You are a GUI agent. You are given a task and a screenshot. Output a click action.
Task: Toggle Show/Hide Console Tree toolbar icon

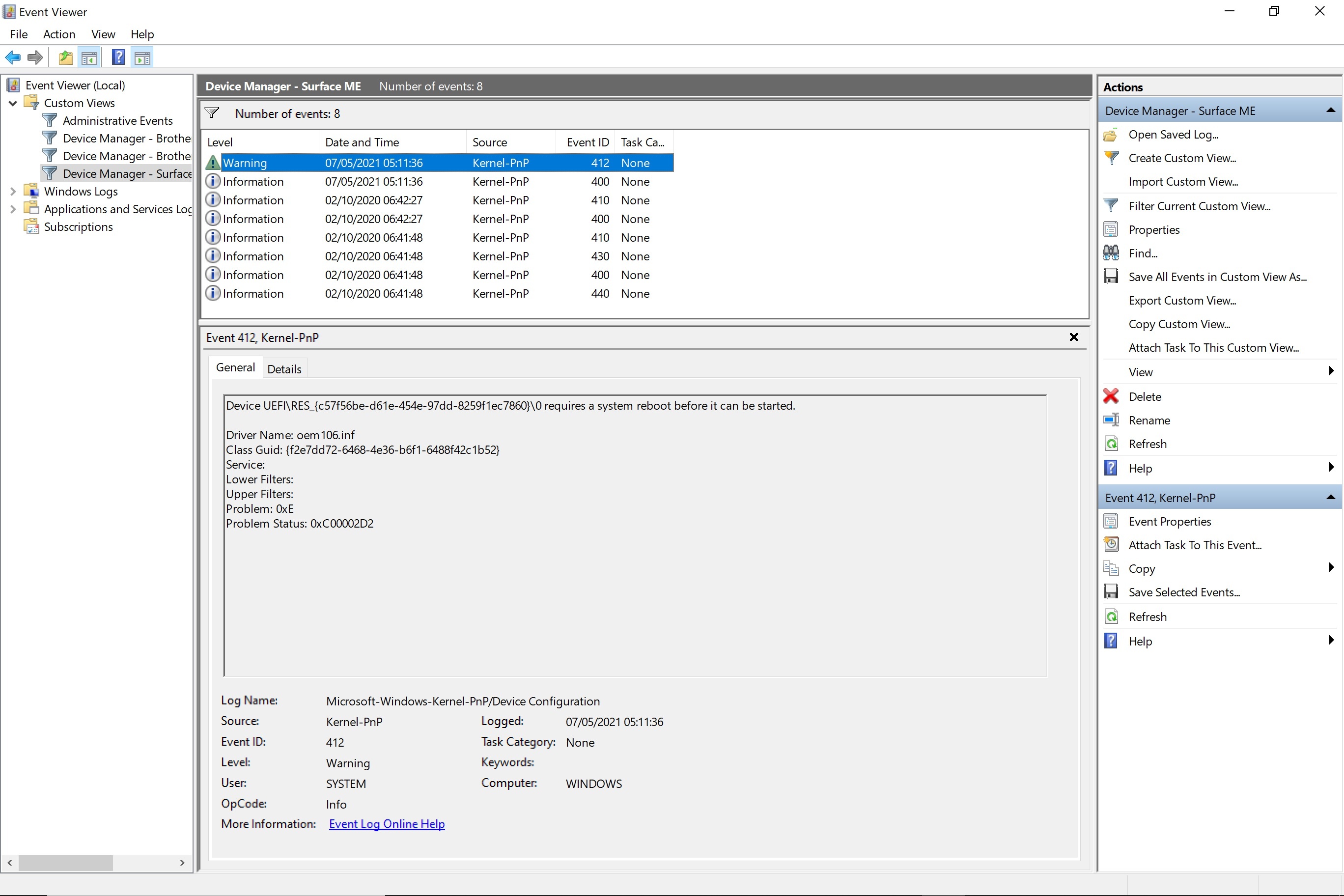90,57
